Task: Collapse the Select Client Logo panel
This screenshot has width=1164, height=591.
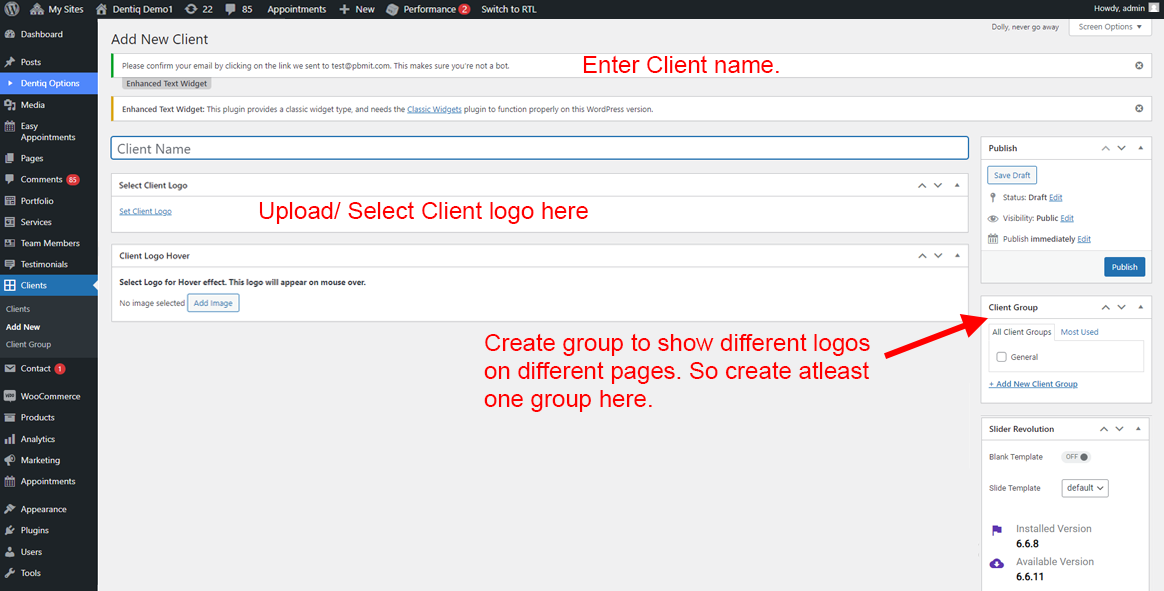Action: point(957,185)
